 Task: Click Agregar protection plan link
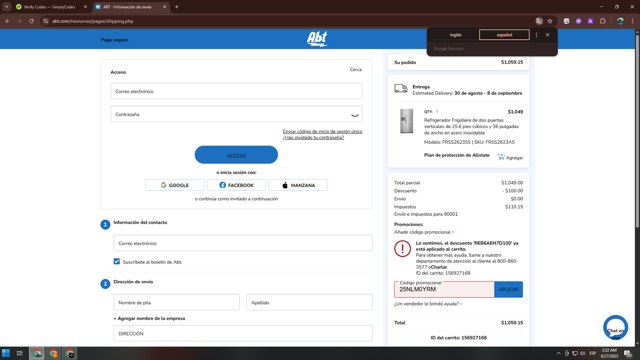pos(514,158)
